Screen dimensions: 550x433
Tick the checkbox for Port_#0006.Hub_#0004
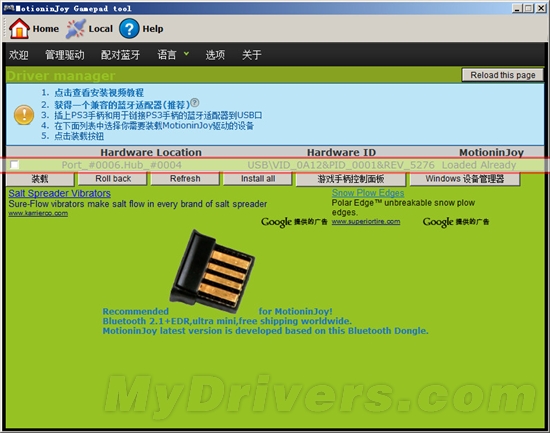pos(14,165)
